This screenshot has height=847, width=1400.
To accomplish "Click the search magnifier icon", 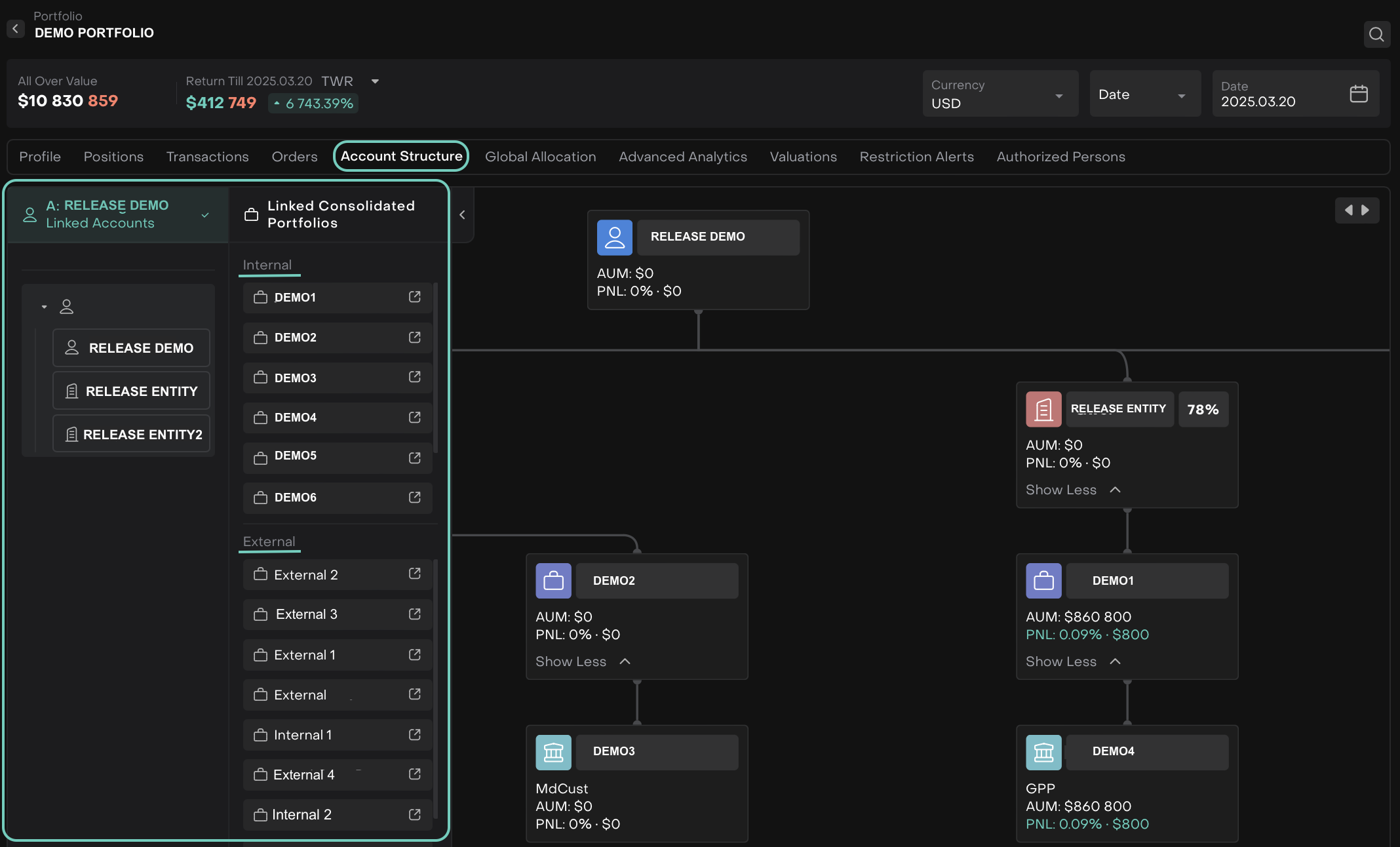I will [x=1376, y=34].
